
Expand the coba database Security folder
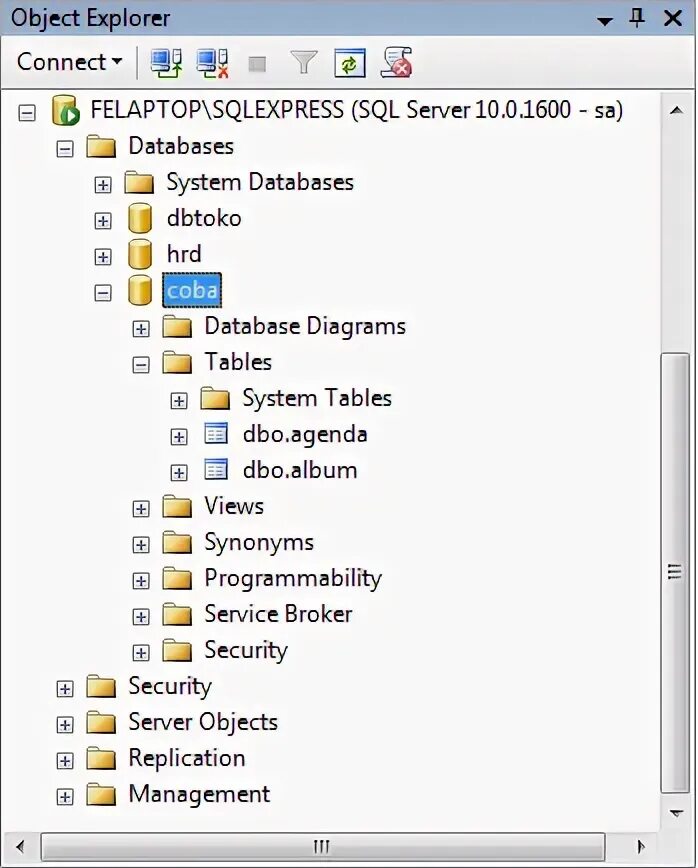[x=141, y=653]
